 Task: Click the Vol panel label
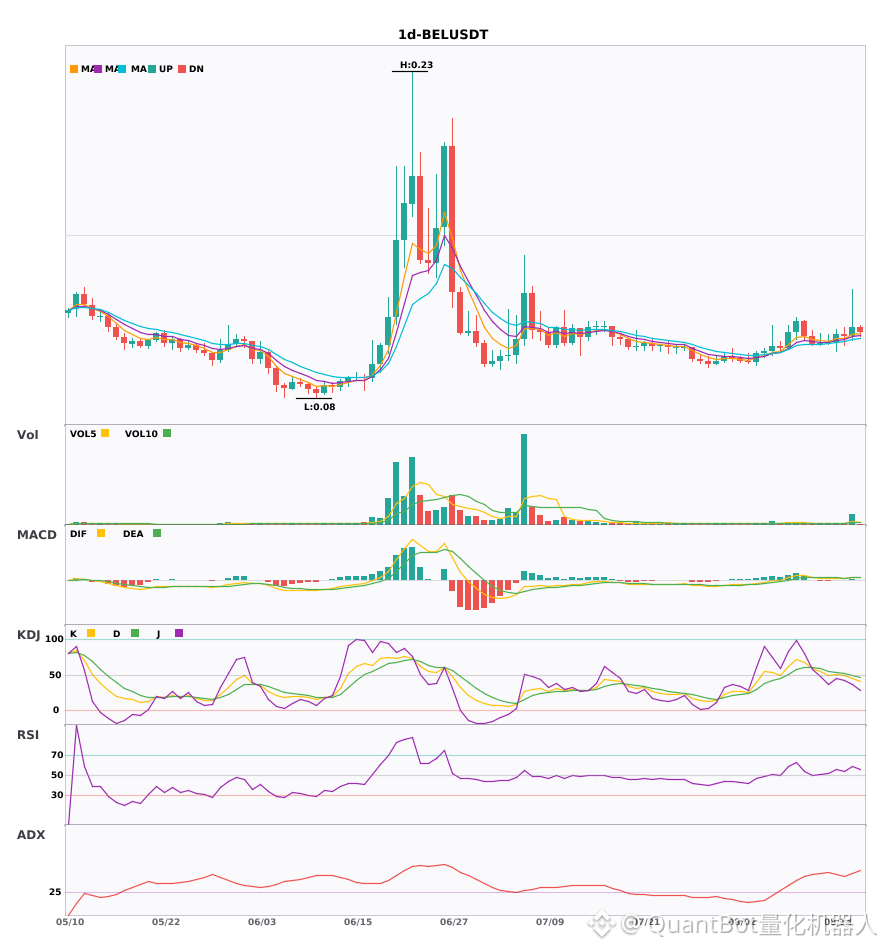28,435
